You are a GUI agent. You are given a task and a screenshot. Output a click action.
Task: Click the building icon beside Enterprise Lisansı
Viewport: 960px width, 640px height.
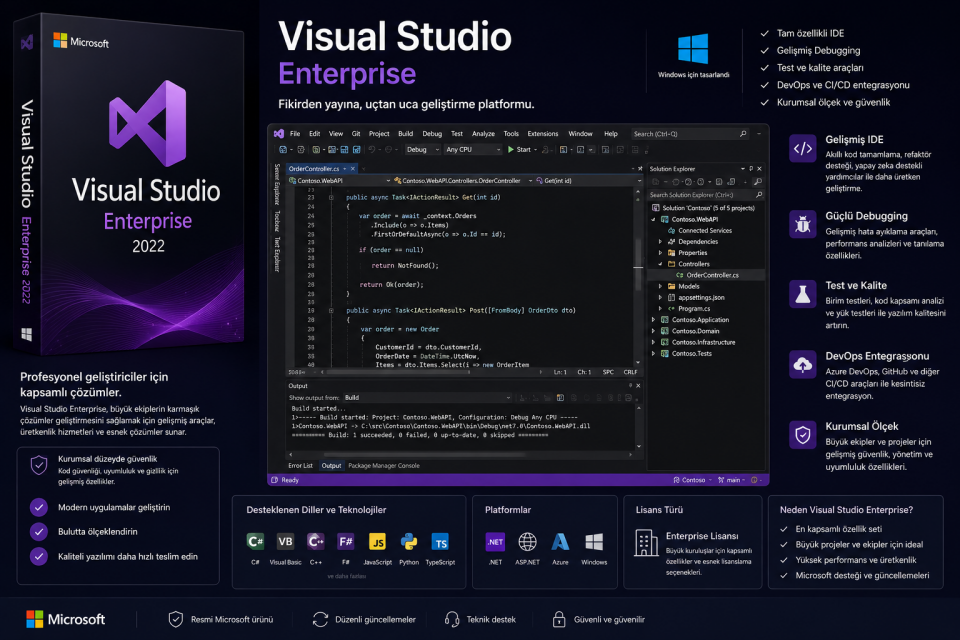[x=646, y=543]
